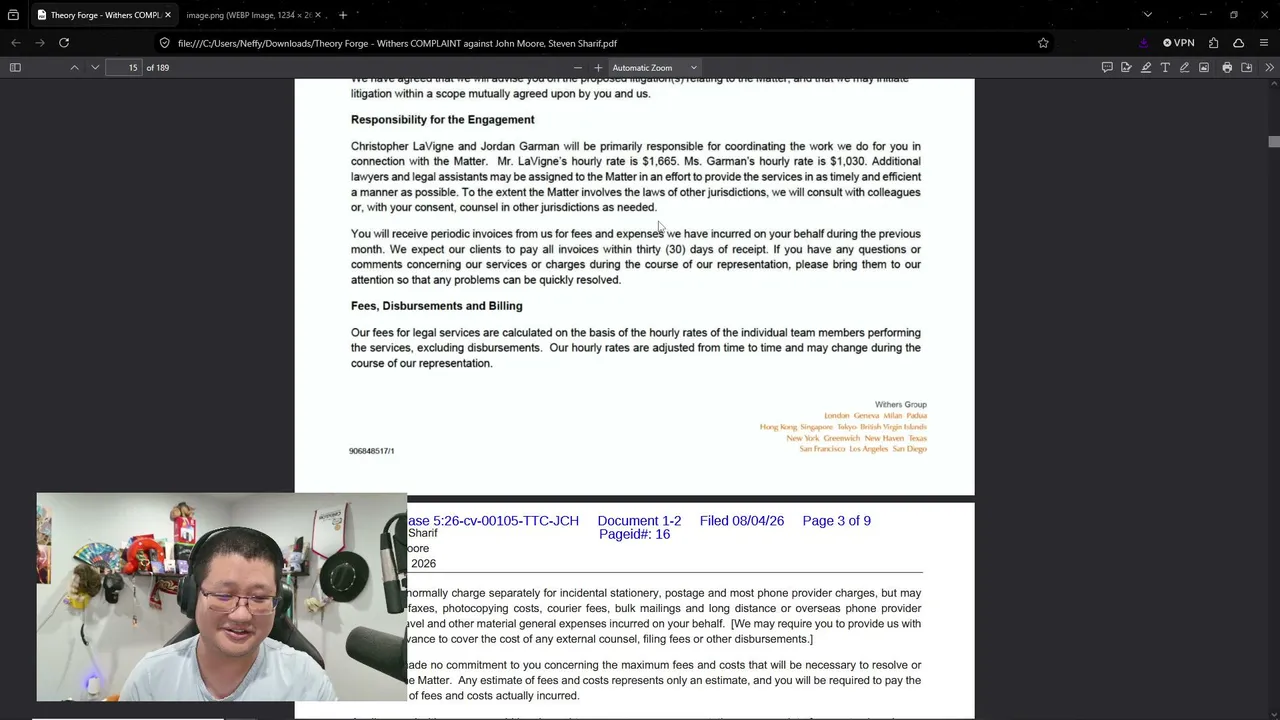
Task: Go forward in browser history
Action: coord(40,43)
